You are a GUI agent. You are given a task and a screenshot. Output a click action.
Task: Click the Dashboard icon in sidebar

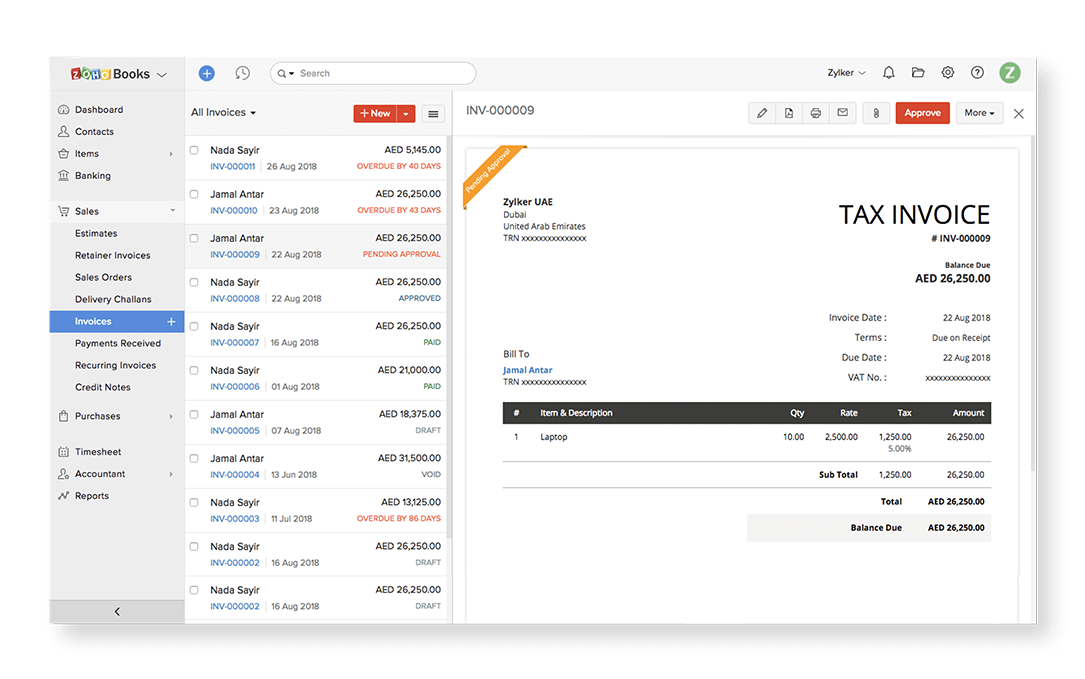coord(64,109)
